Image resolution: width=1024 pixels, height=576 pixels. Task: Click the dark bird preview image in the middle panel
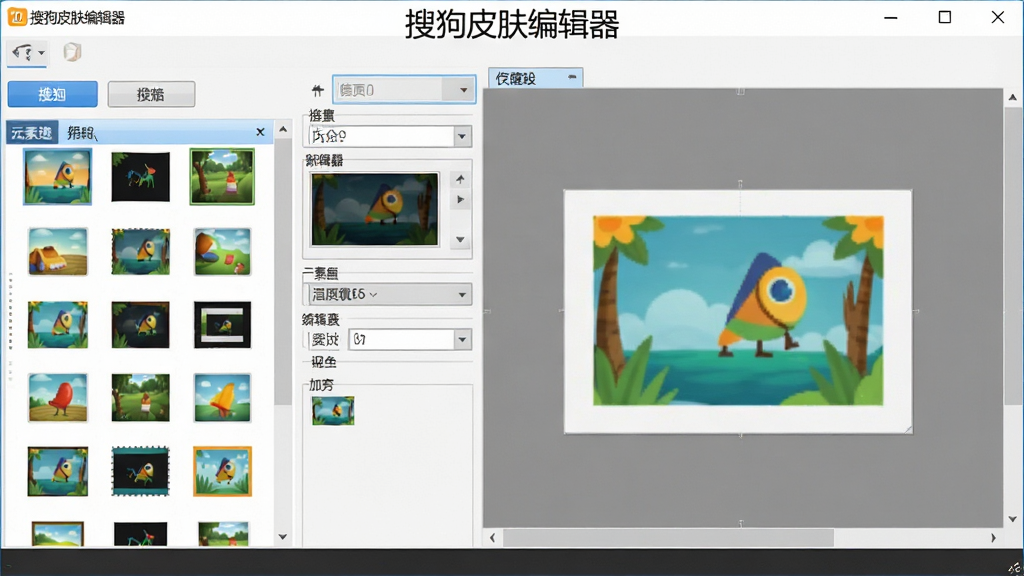(375, 209)
